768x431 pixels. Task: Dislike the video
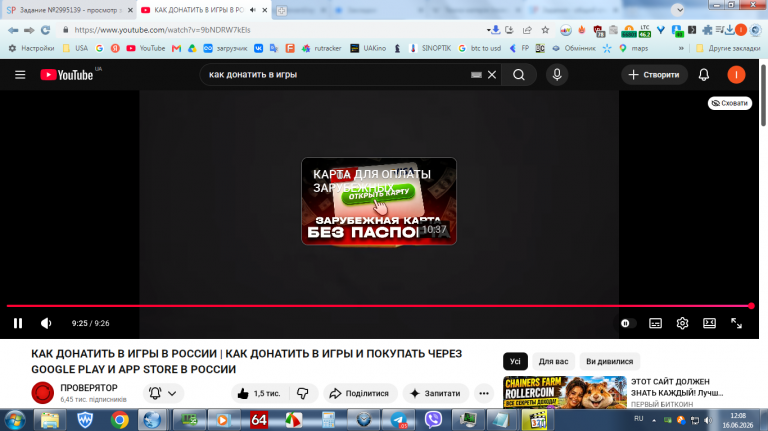tap(303, 393)
